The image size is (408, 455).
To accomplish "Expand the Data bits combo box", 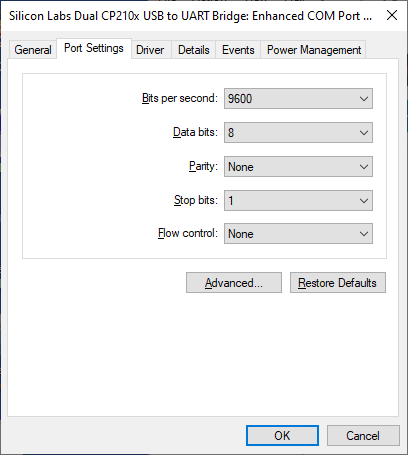I will 298,133.
